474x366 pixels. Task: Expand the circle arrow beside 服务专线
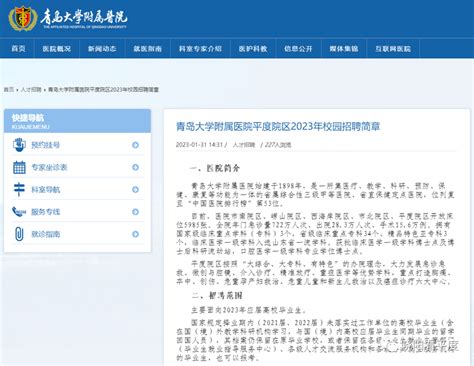click(x=135, y=212)
